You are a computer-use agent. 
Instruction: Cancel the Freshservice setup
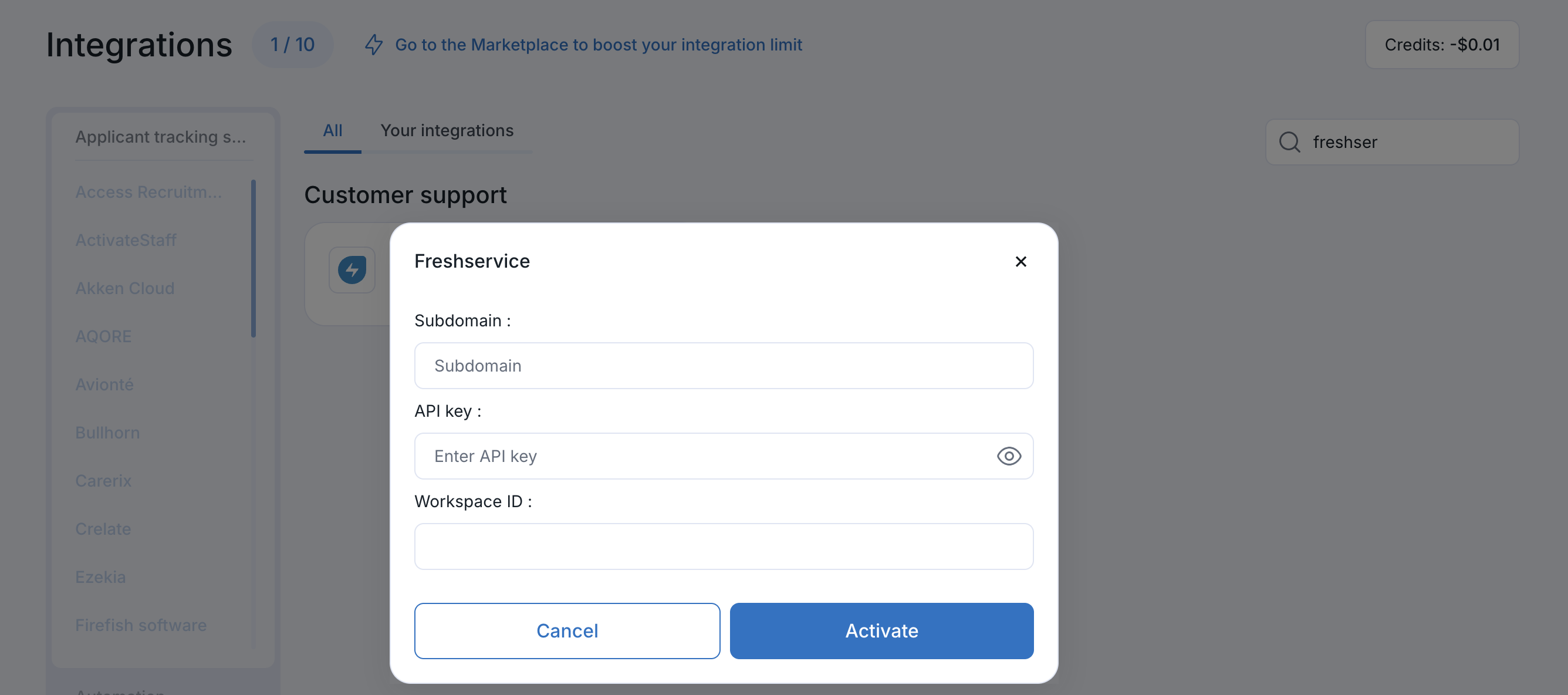tap(567, 630)
